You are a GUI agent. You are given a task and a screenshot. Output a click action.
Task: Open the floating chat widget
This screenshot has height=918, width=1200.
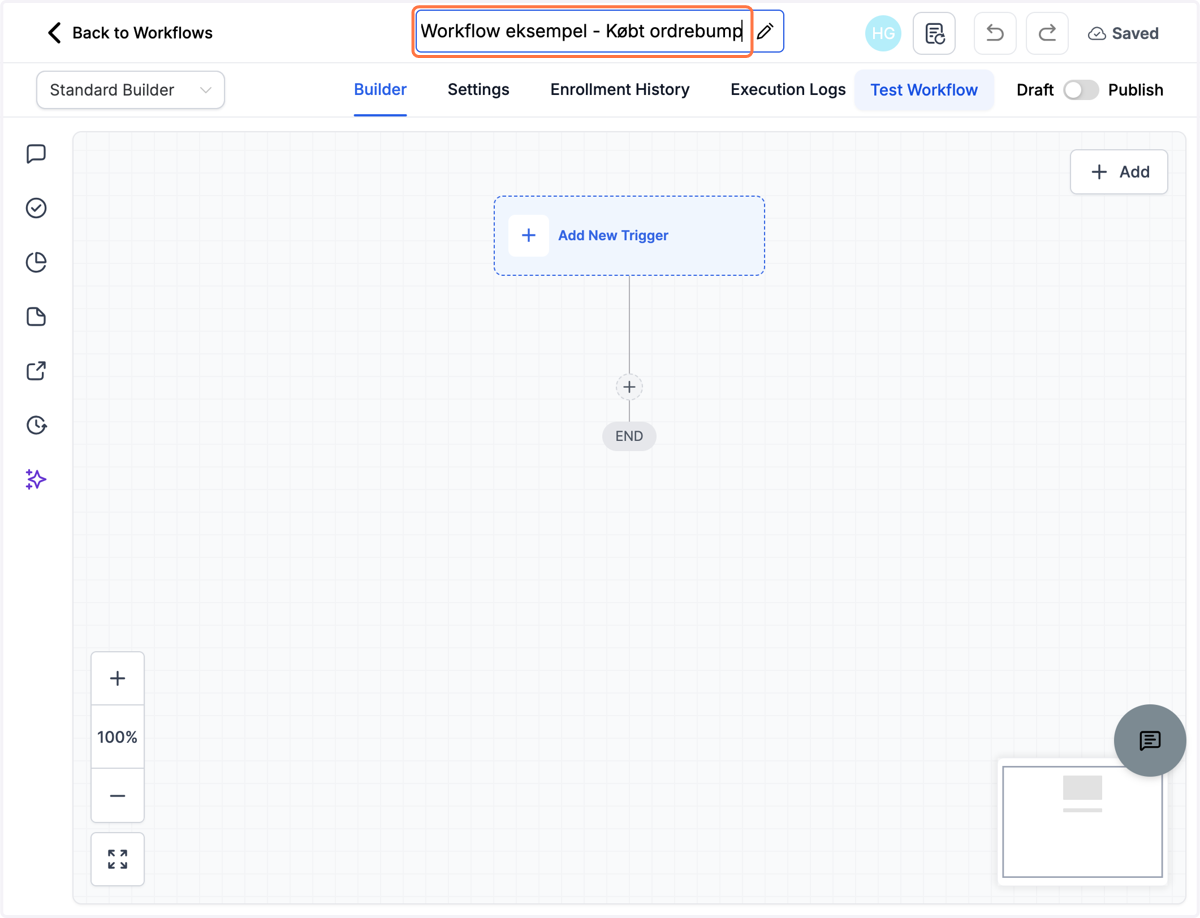1150,740
